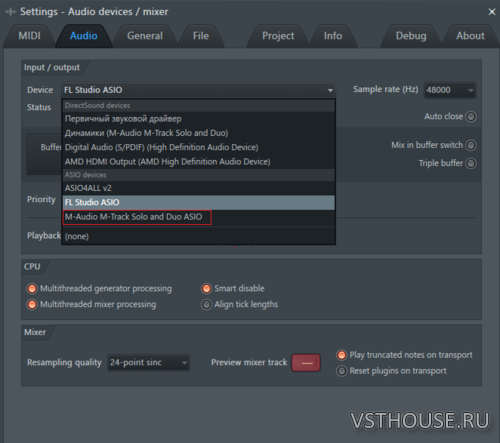Screen dimensions: 500x443
Task: Open the About tab
Action: (x=470, y=36)
